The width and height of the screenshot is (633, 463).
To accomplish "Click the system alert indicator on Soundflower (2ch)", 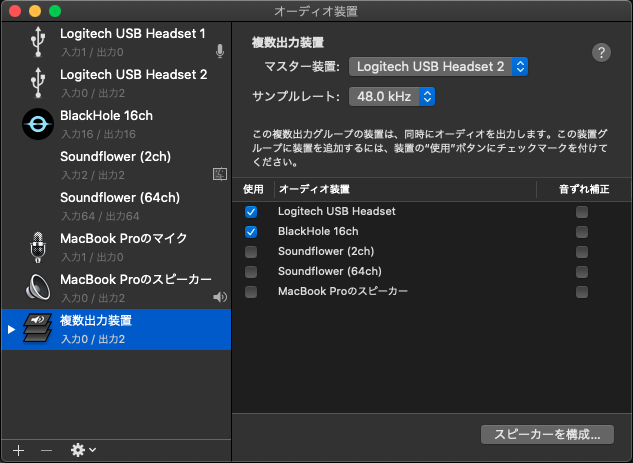I will pyautogui.click(x=220, y=174).
